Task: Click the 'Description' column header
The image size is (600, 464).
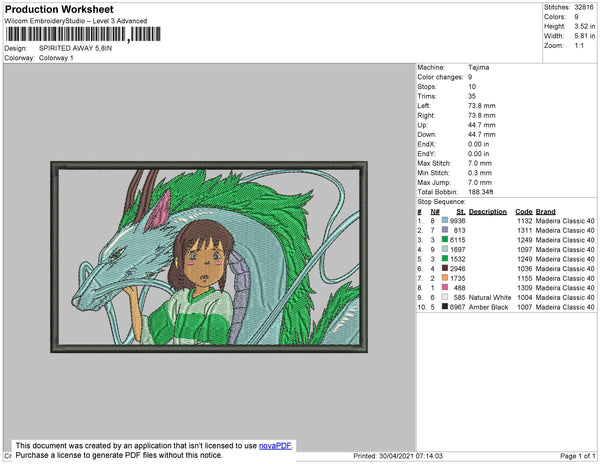Action: pos(488,212)
